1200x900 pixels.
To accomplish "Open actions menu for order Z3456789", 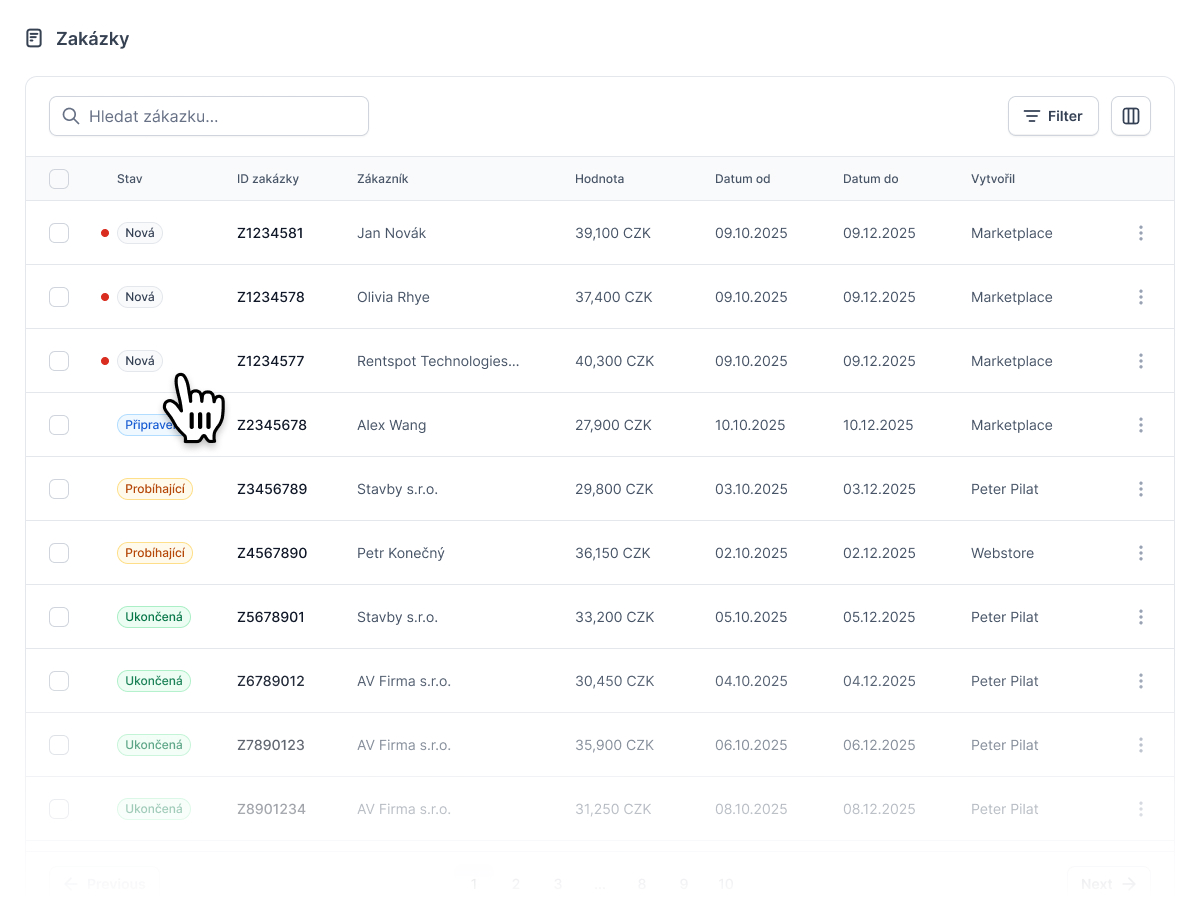I will click(x=1141, y=489).
